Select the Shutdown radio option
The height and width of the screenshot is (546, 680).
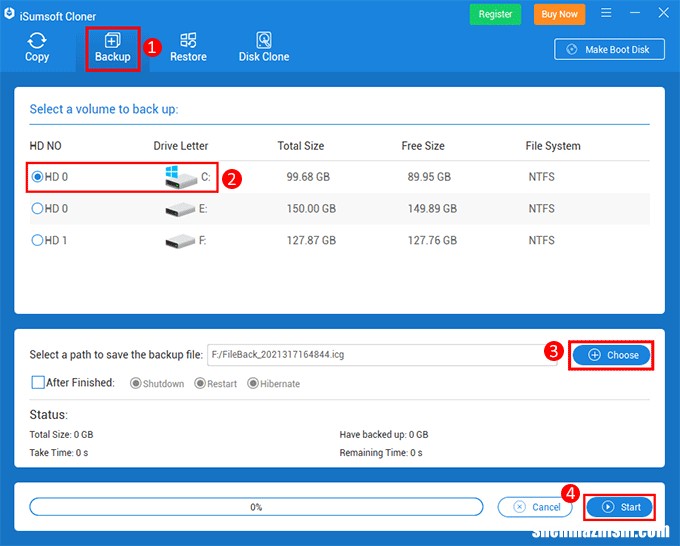coord(136,383)
